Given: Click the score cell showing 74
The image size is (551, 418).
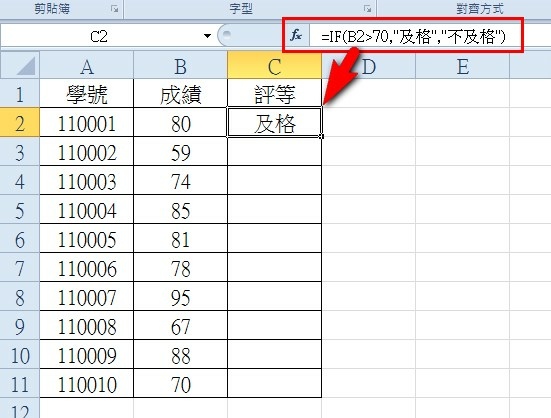Looking at the screenshot, I should [x=180, y=180].
